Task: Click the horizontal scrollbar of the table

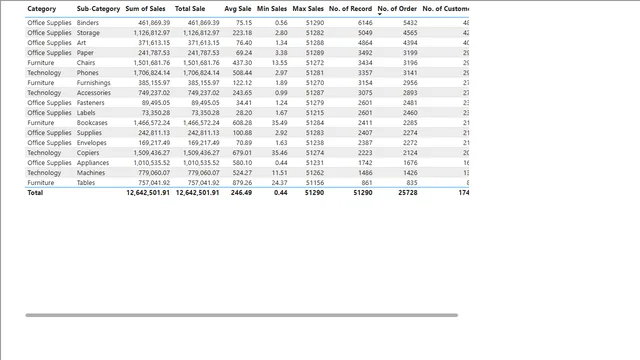Action: point(242,315)
